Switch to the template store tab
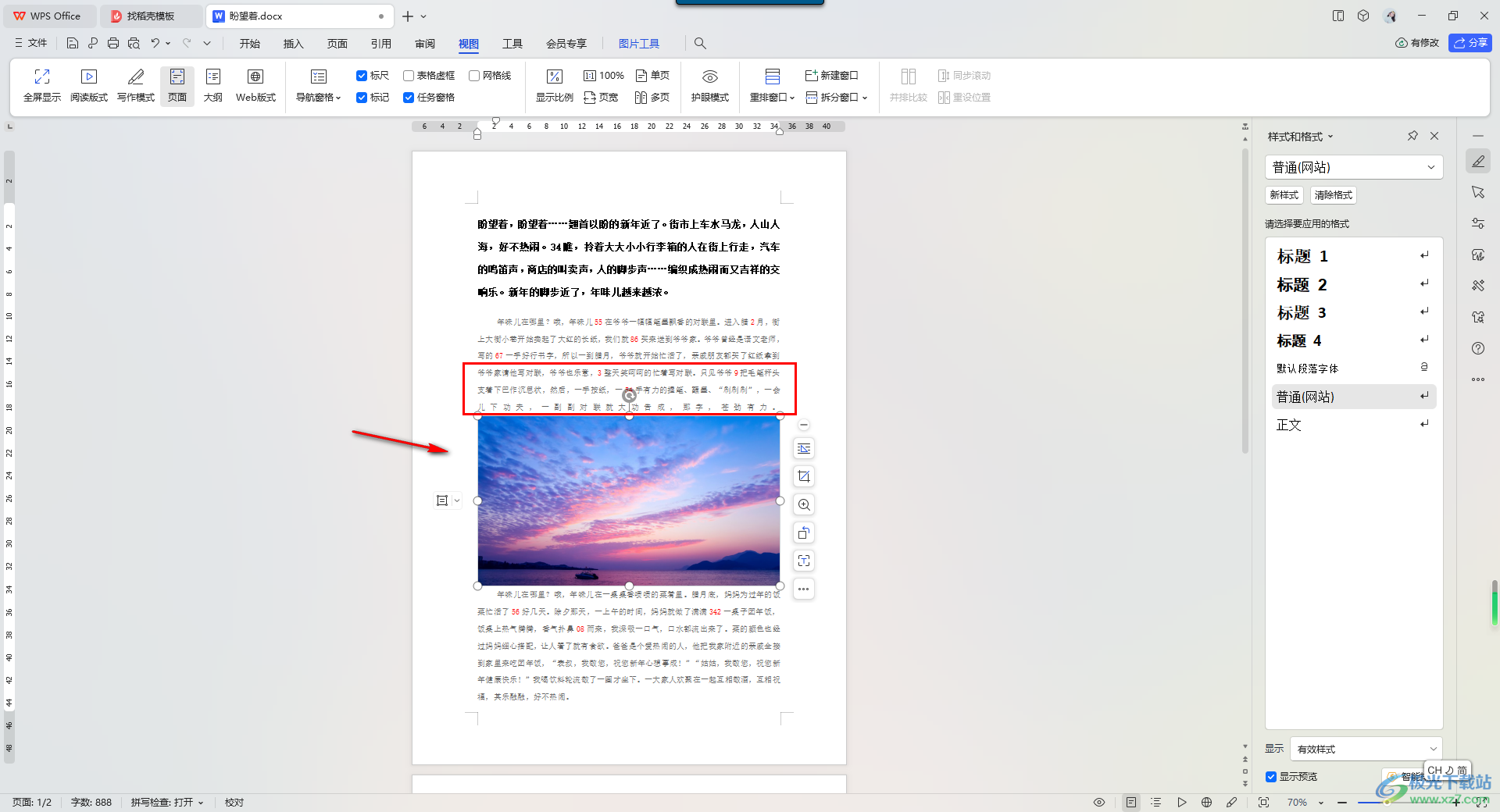Screen dimensions: 1500x812 tap(151, 16)
